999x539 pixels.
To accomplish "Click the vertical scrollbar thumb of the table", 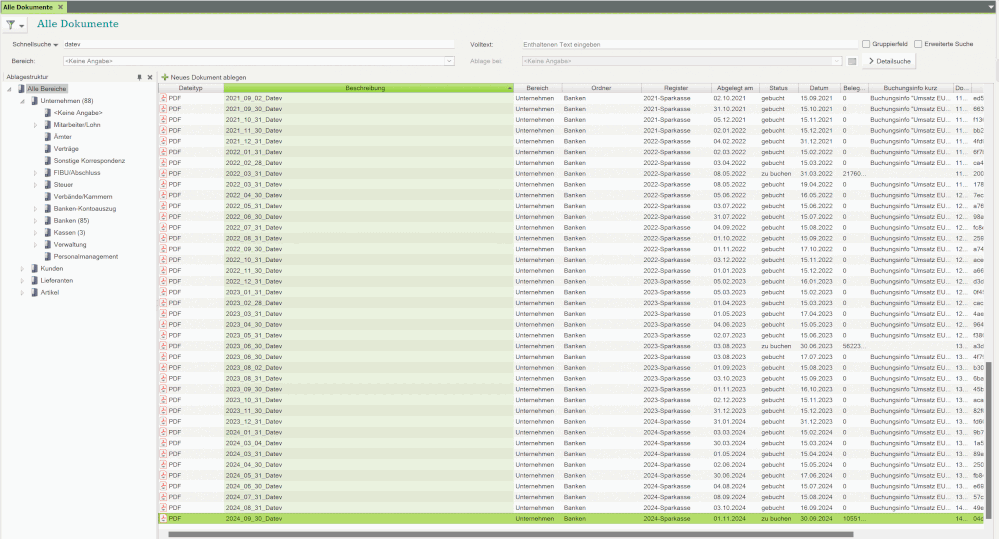I will coord(989,440).
